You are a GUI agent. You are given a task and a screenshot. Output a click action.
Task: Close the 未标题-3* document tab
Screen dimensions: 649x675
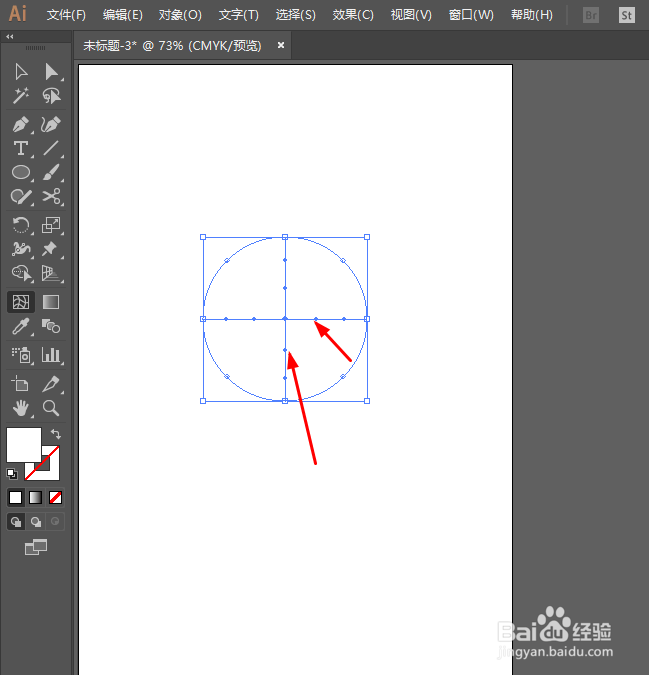(x=281, y=45)
